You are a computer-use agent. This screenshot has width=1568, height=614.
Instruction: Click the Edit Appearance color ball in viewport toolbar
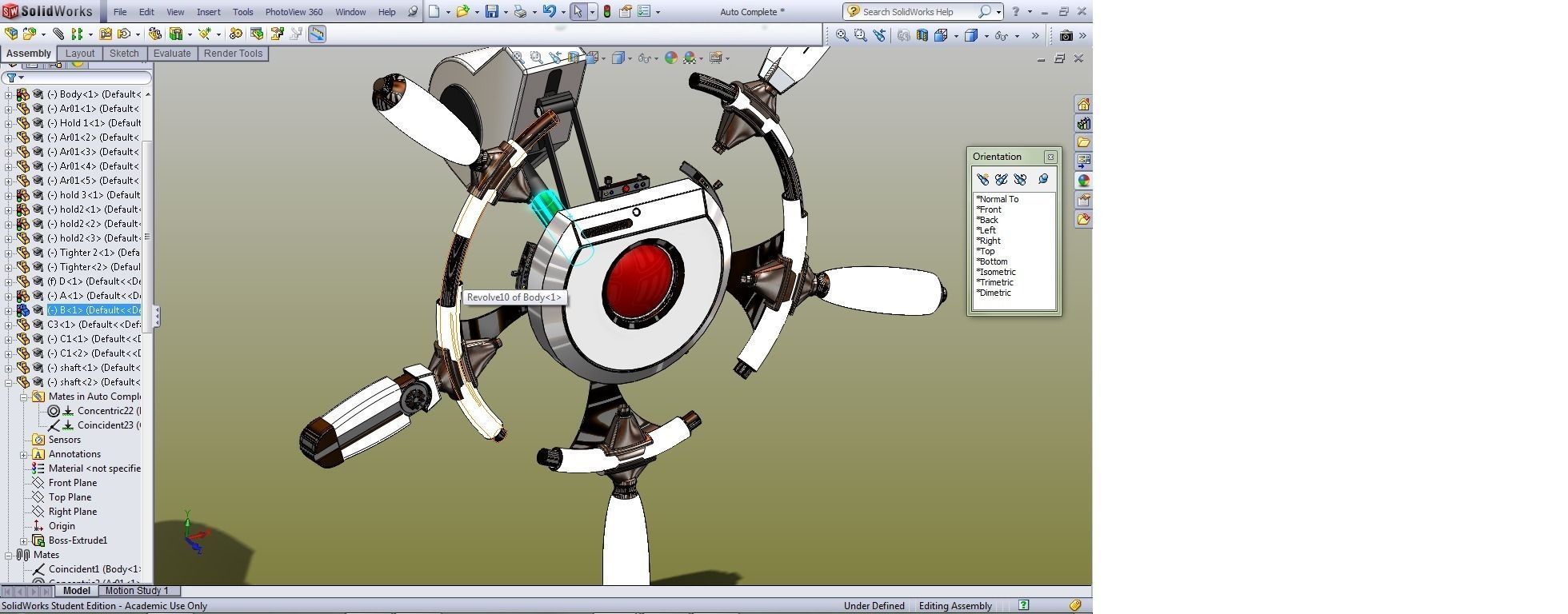[x=671, y=58]
